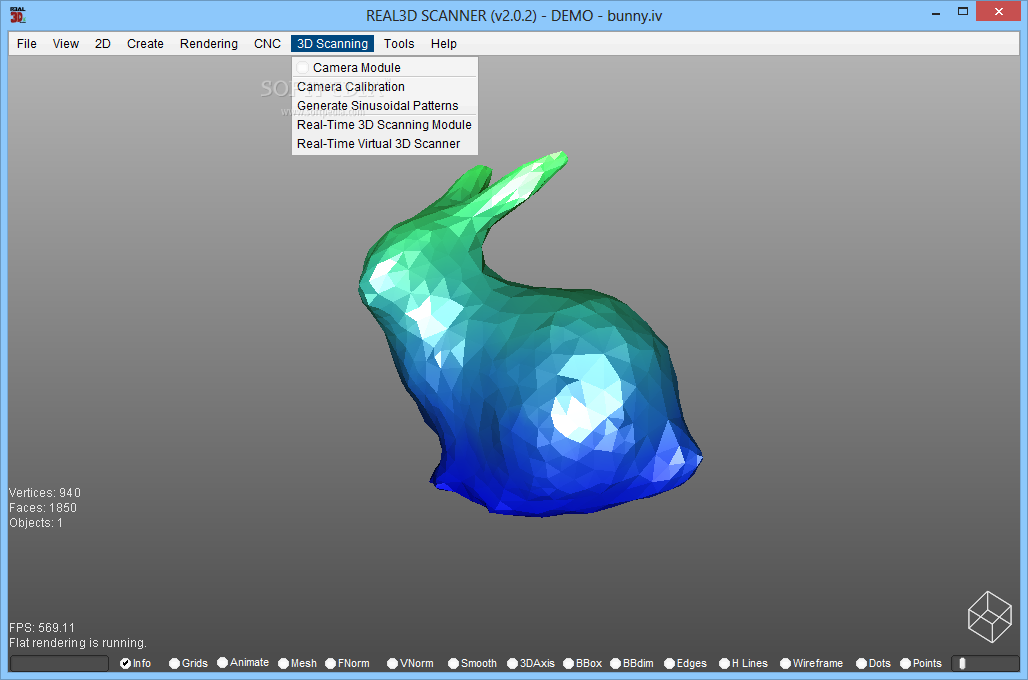Minimize the REAL3D SCANNER window

click(x=936, y=12)
